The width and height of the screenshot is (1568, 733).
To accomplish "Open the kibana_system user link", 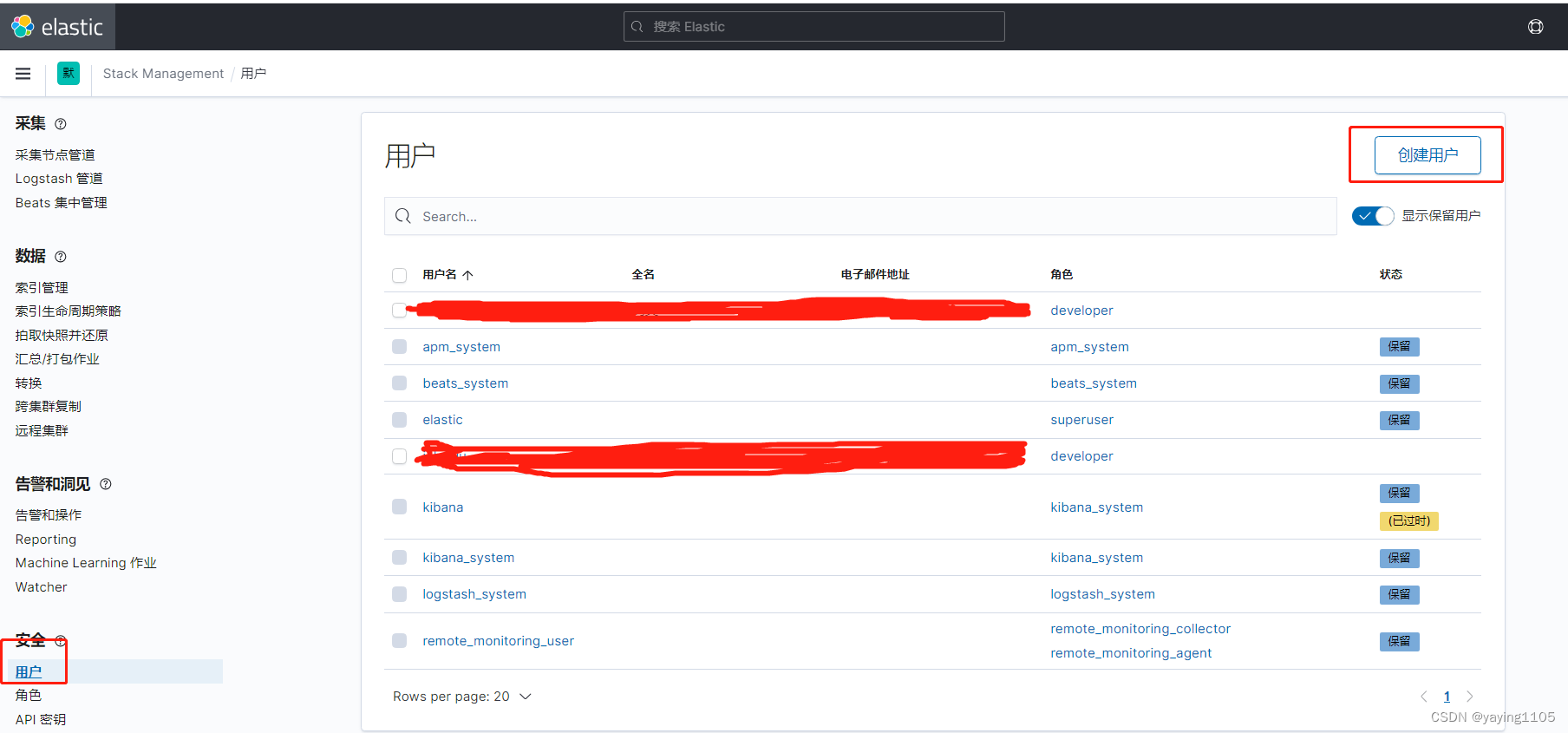I will 468,558.
